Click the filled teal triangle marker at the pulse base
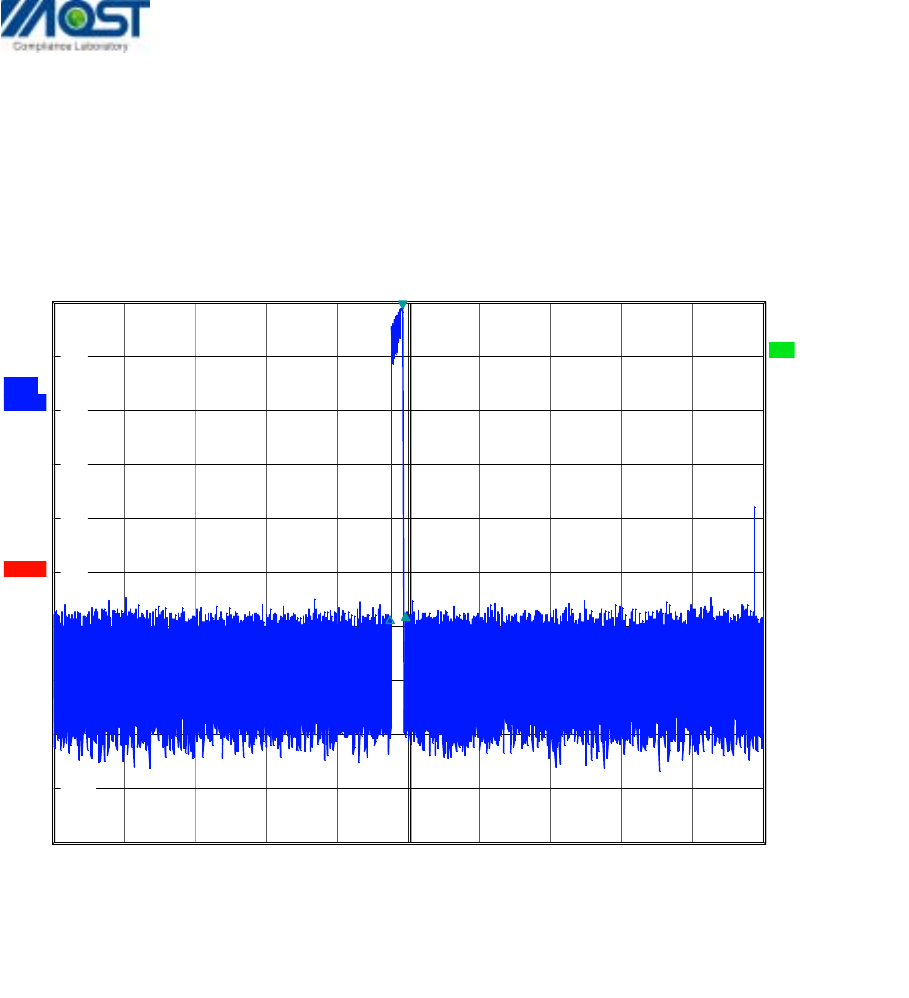This screenshot has width=909, height=998. click(405, 617)
